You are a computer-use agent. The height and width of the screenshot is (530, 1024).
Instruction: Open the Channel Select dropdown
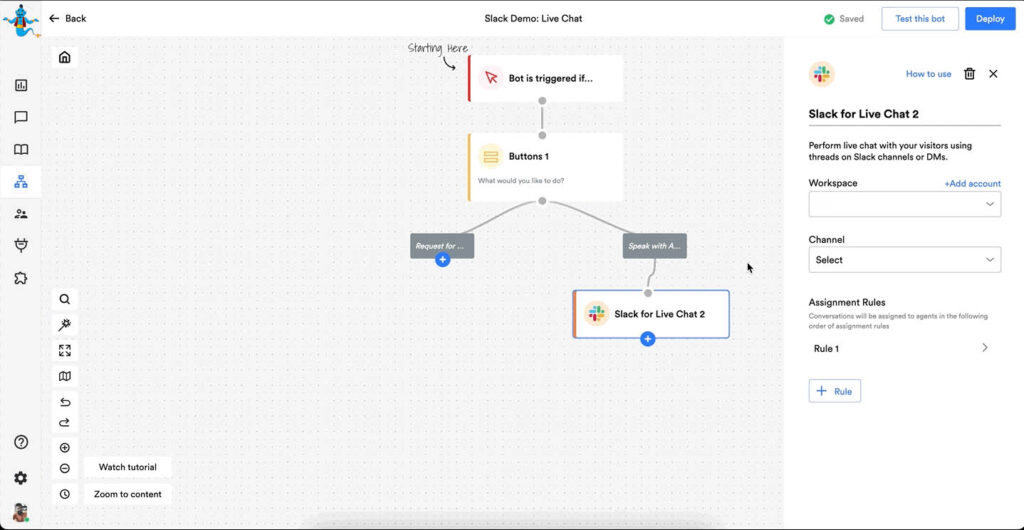904,260
